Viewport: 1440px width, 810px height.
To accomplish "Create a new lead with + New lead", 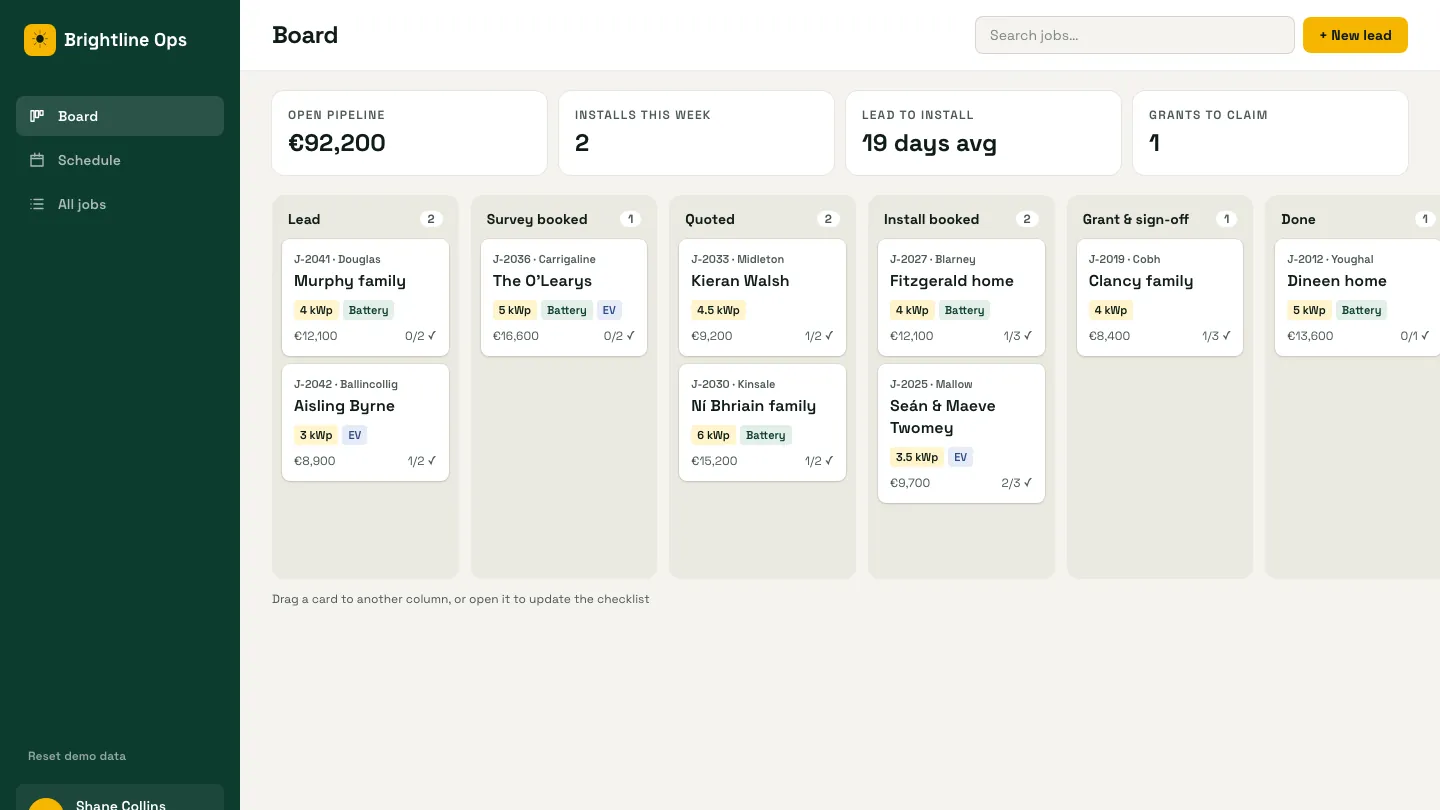I will [1355, 35].
